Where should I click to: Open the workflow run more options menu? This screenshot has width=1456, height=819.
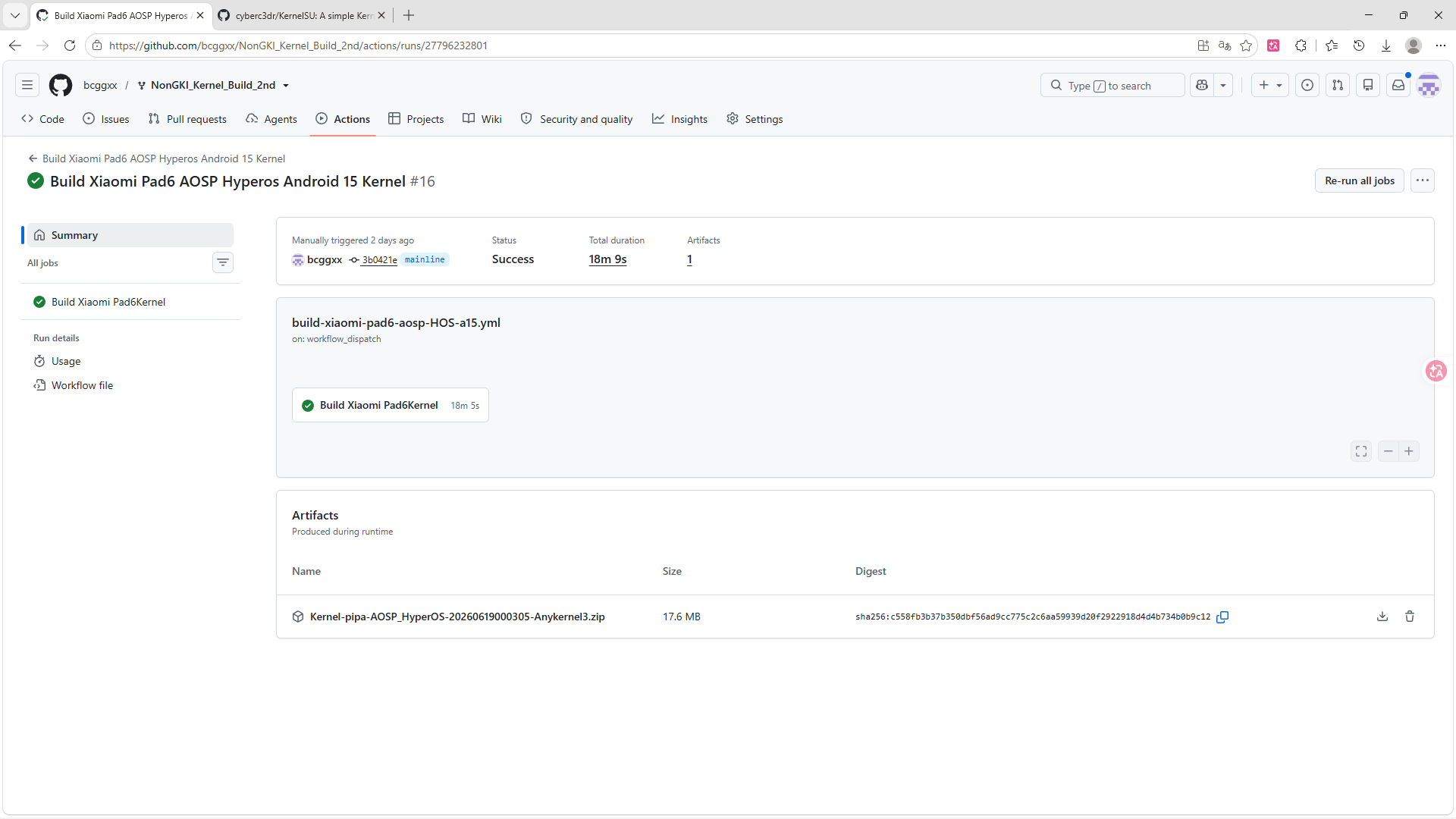point(1423,180)
